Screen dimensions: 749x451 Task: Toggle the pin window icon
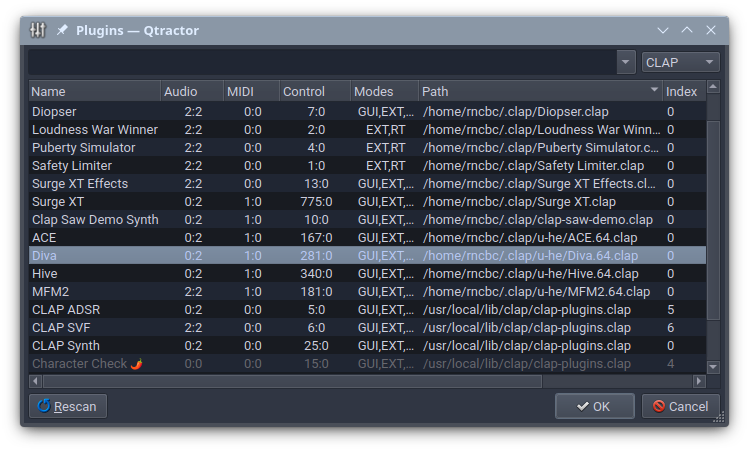tap(62, 30)
